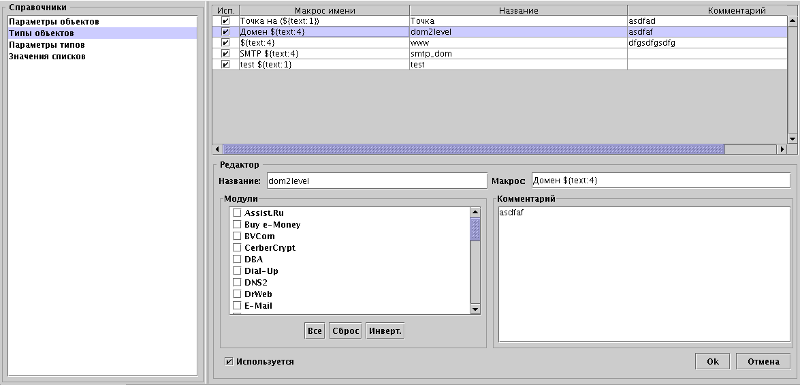Viewport: 800px width, 385px height.
Task: Select 'Типы объектов' in Справочники list
Action: tap(102, 33)
